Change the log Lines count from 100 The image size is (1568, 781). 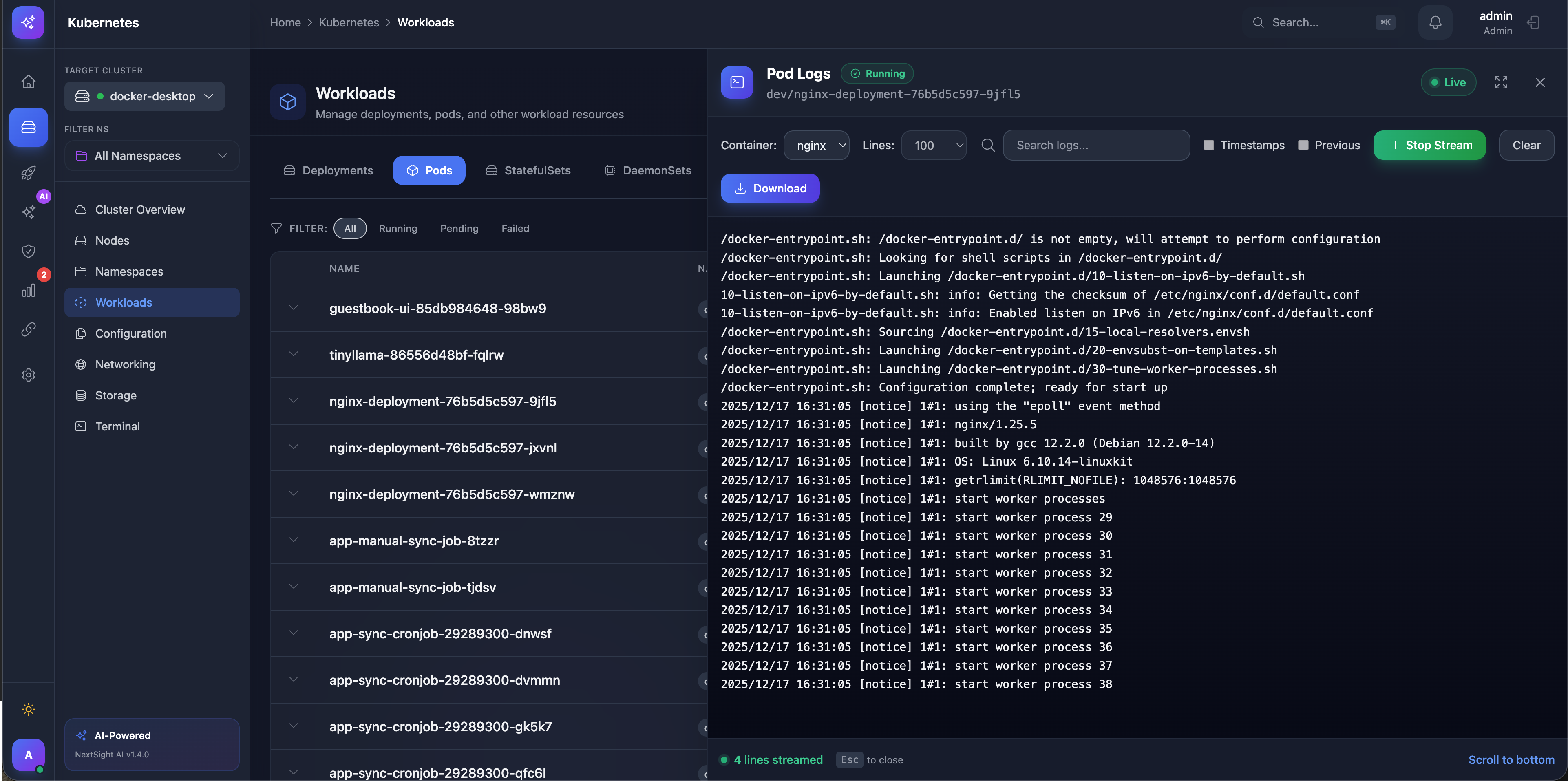(934, 145)
